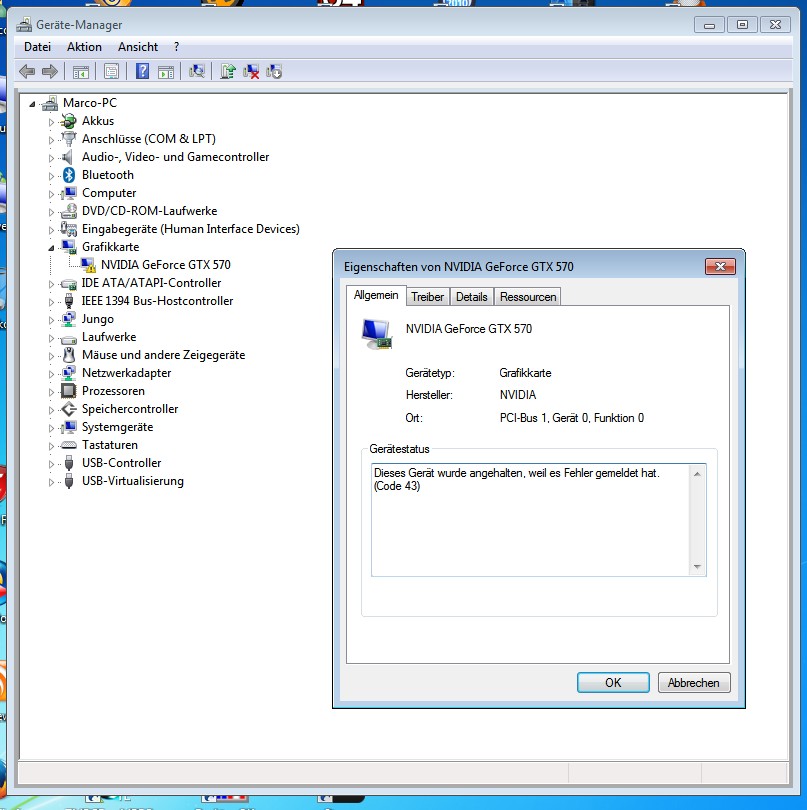Click the IEEE 1394 controller icon
807x810 pixels.
pyautogui.click(x=69, y=301)
